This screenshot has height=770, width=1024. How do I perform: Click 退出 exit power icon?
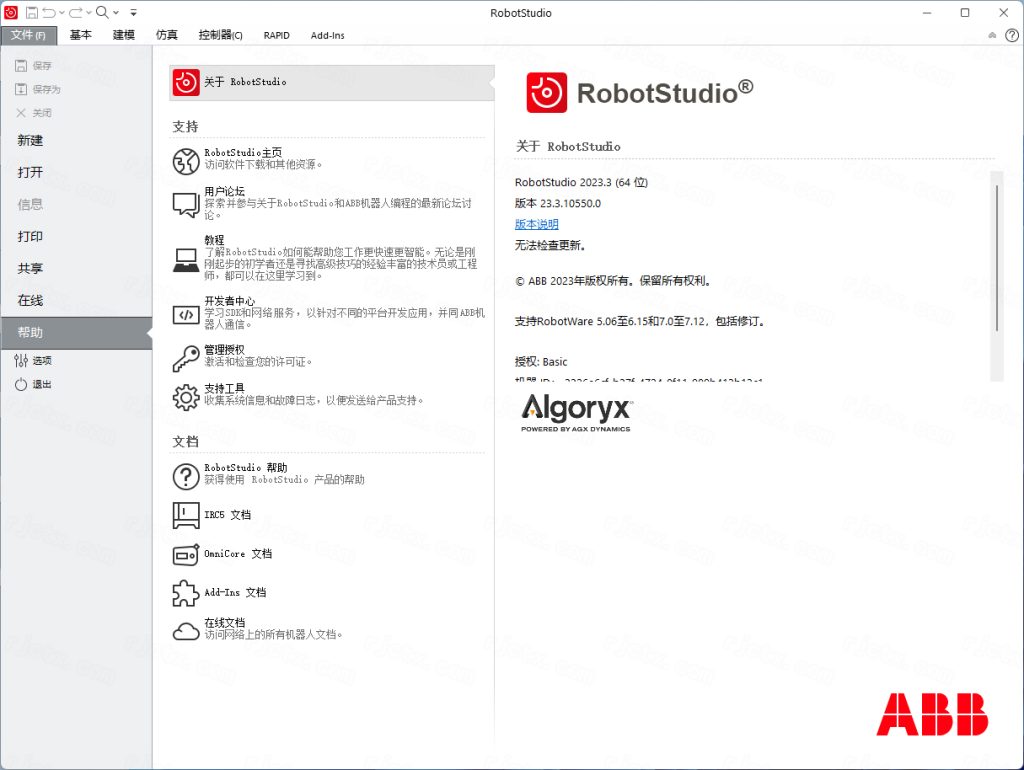tap(33, 385)
